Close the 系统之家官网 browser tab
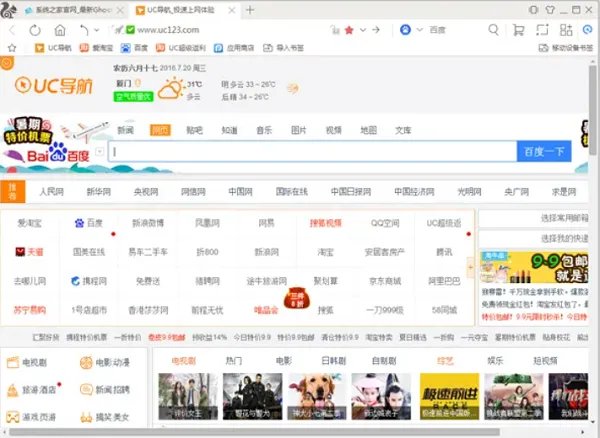The width and height of the screenshot is (600, 438). [120, 10]
